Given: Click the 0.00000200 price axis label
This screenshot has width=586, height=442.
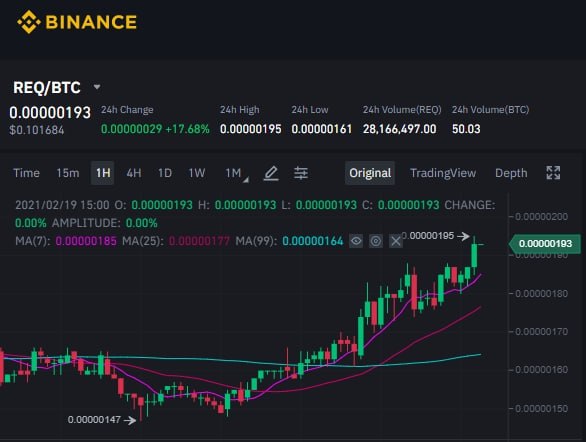Looking at the screenshot, I should tap(542, 217).
